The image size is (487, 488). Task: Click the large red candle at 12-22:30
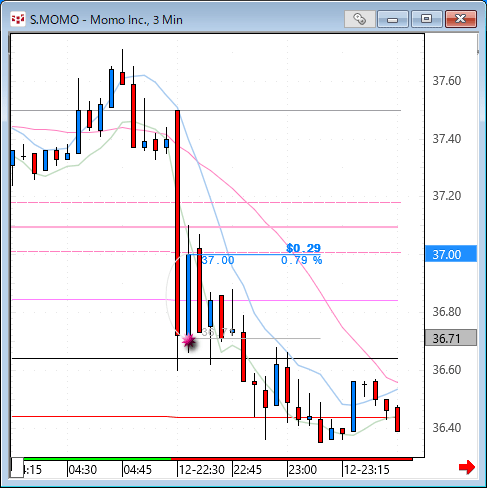pos(178,223)
